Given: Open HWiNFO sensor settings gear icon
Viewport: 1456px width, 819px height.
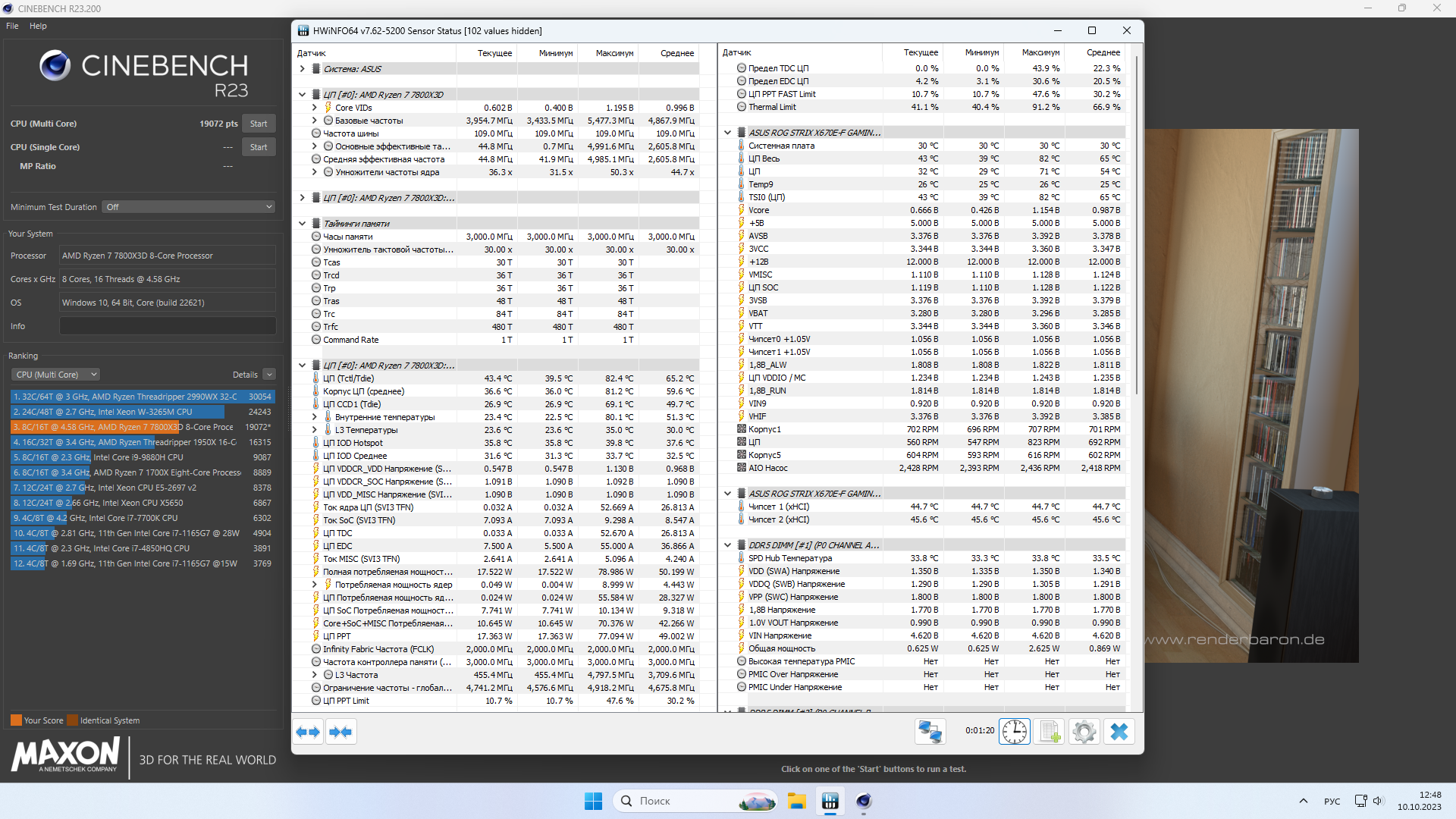Looking at the screenshot, I should pyautogui.click(x=1084, y=732).
